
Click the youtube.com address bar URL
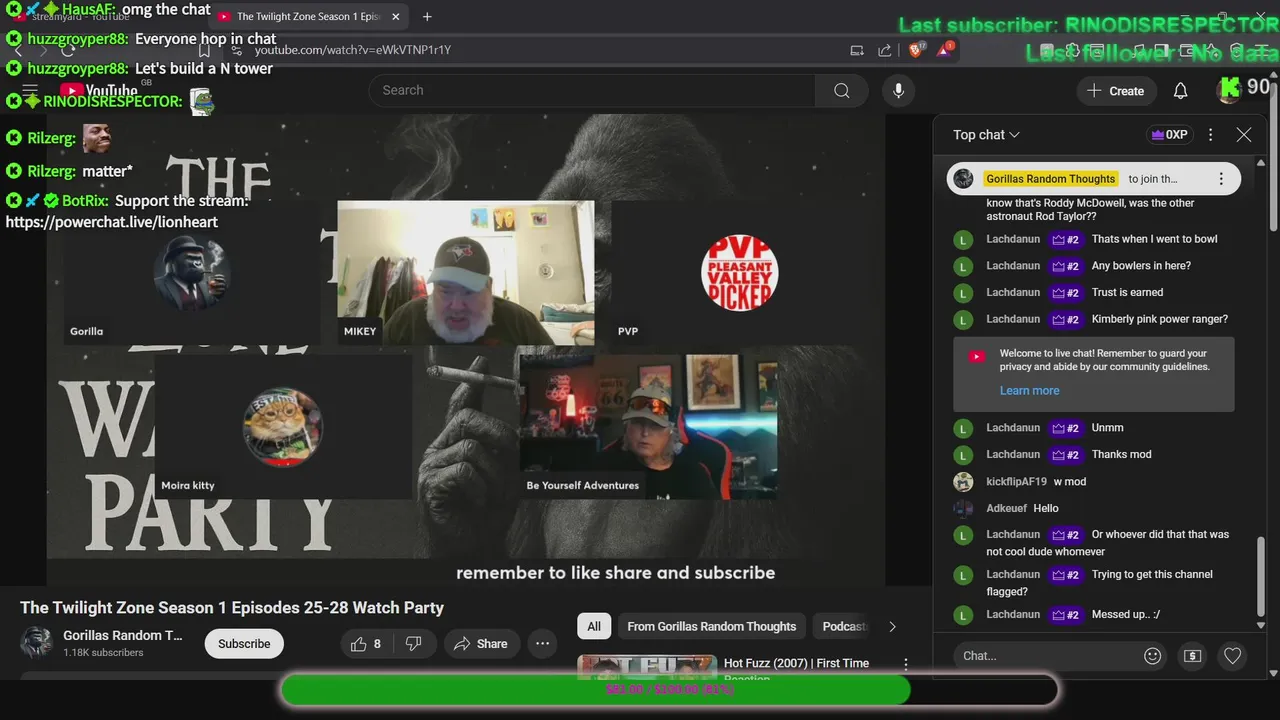pos(352,50)
